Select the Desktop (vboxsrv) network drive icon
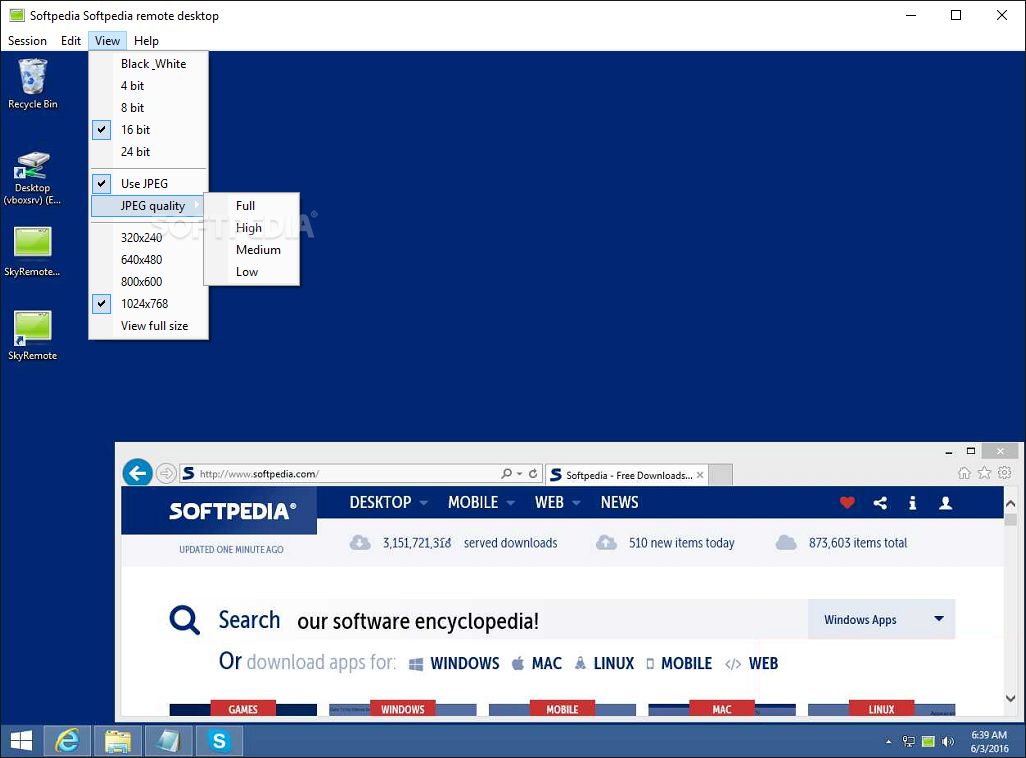The width and height of the screenshot is (1026, 758). (x=33, y=177)
